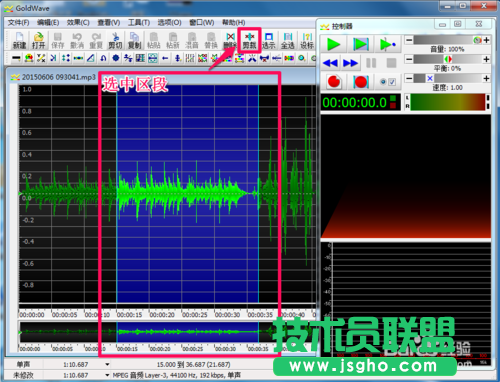Click the 打开 (Open) folder icon
Screen dimensions: 500x382
(x=38, y=41)
